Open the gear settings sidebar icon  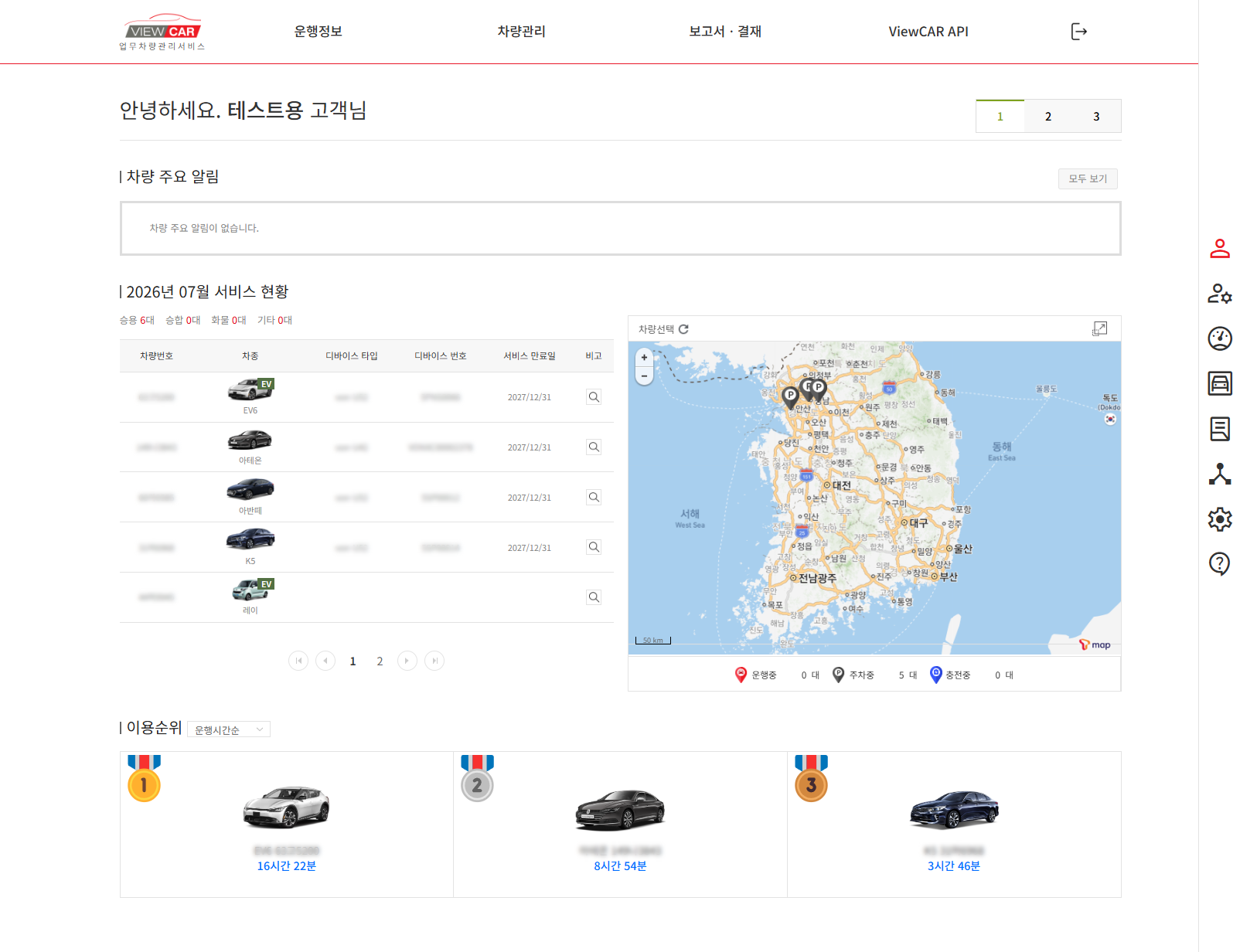coord(1220,518)
